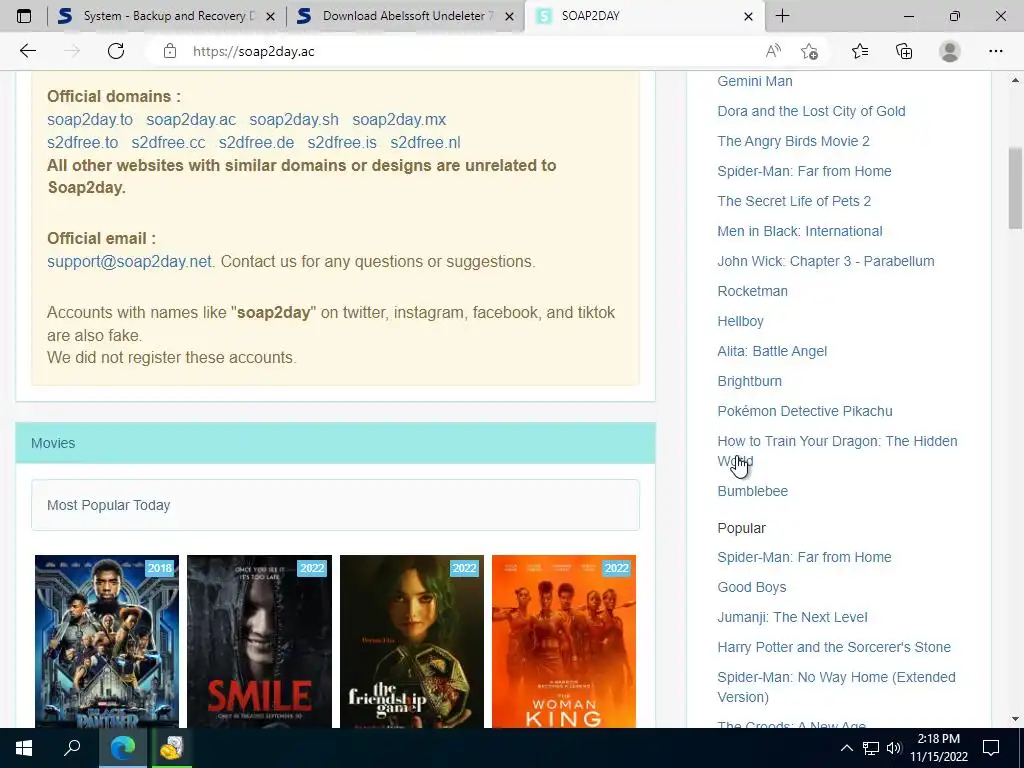Image resolution: width=1024 pixels, height=768 pixels.
Task: Open Alita: Battle Angel link
Action: 772,351
